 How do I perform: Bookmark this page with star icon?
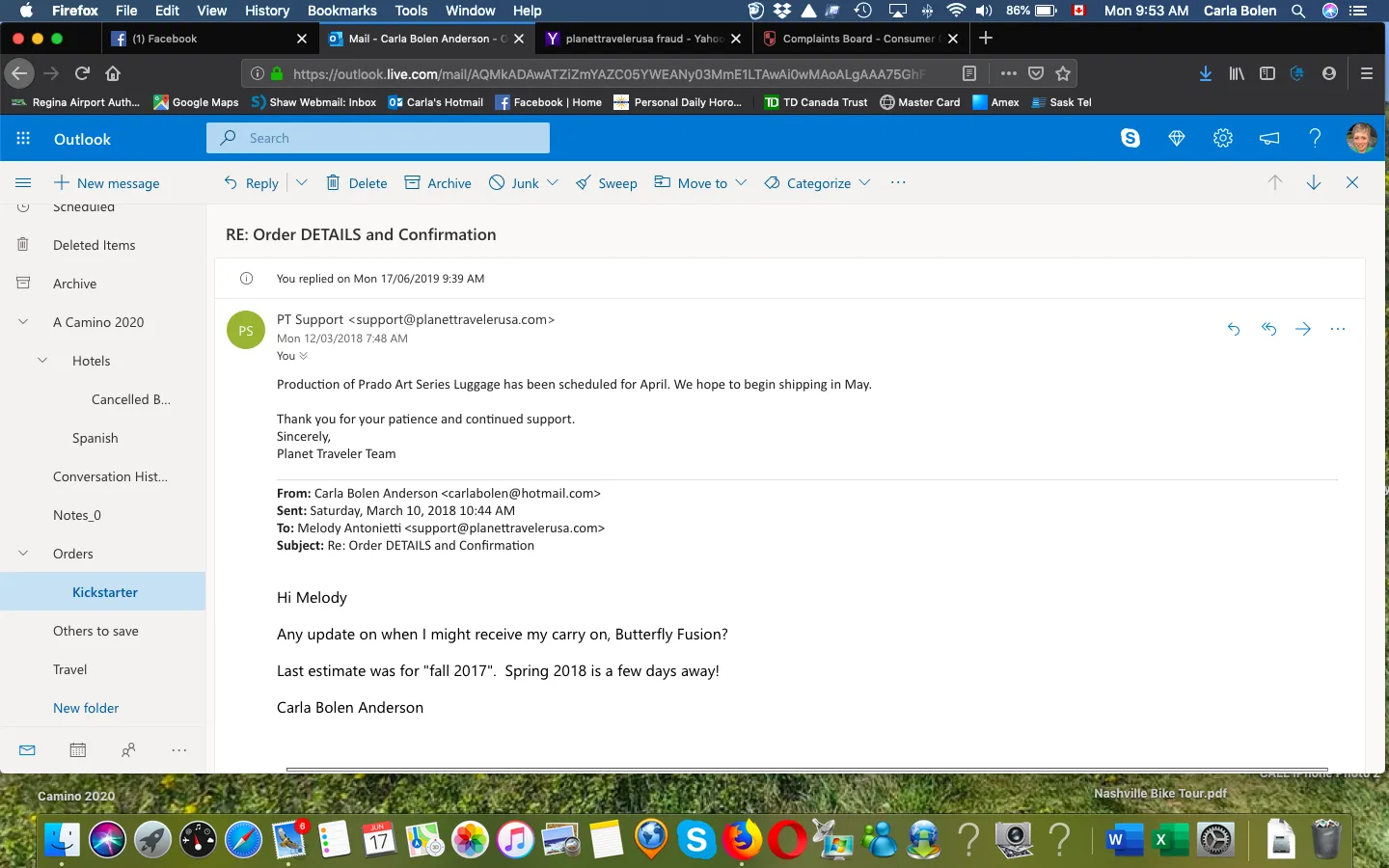tap(1063, 73)
